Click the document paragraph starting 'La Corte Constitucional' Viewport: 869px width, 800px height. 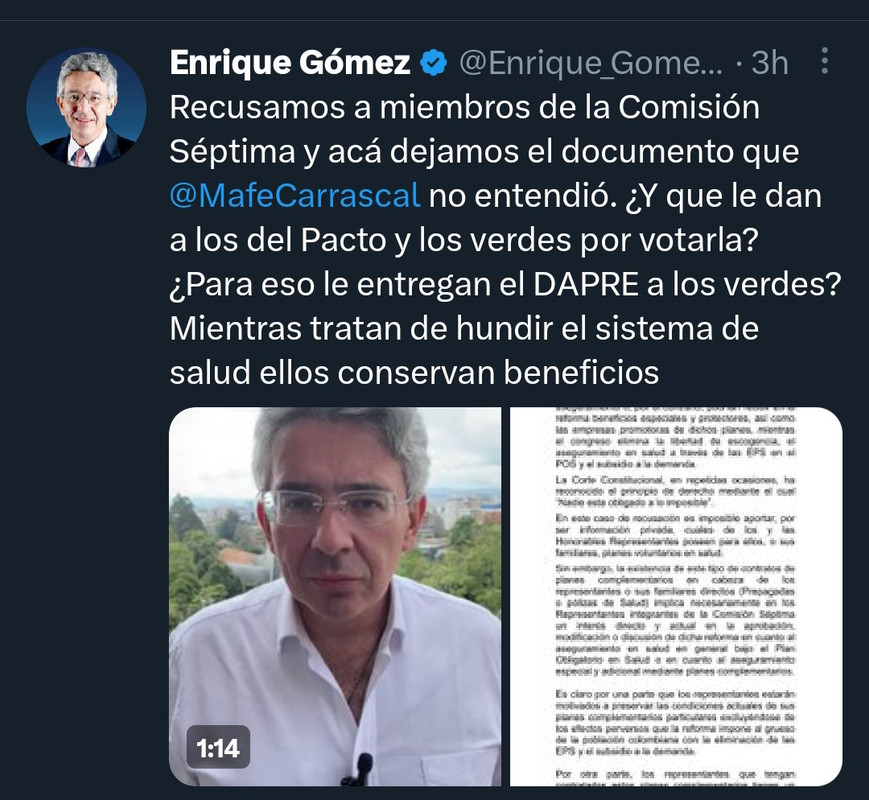click(676, 491)
